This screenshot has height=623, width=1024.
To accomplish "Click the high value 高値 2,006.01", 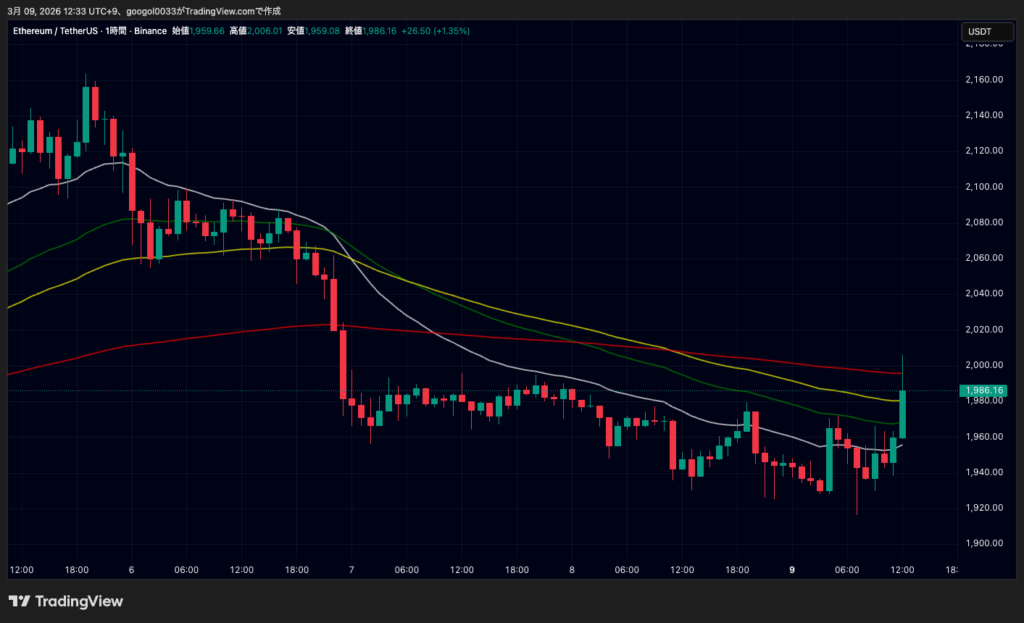I will click(x=251, y=31).
